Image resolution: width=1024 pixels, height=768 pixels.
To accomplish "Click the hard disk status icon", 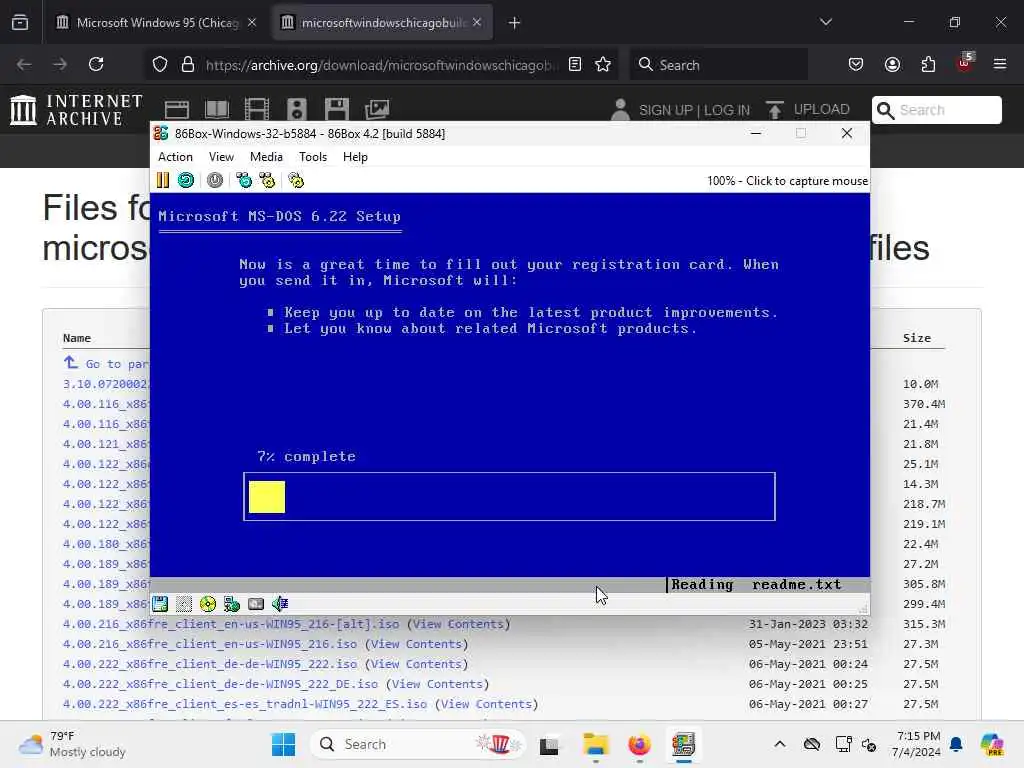I will [x=256, y=604].
